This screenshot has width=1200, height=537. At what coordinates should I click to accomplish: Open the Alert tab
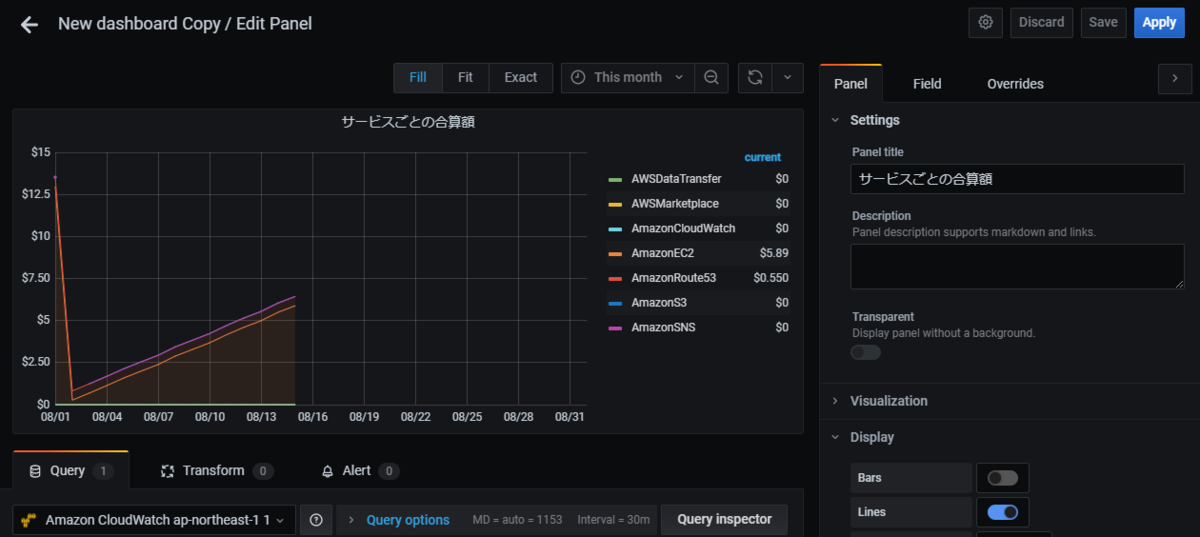pyautogui.click(x=360, y=470)
